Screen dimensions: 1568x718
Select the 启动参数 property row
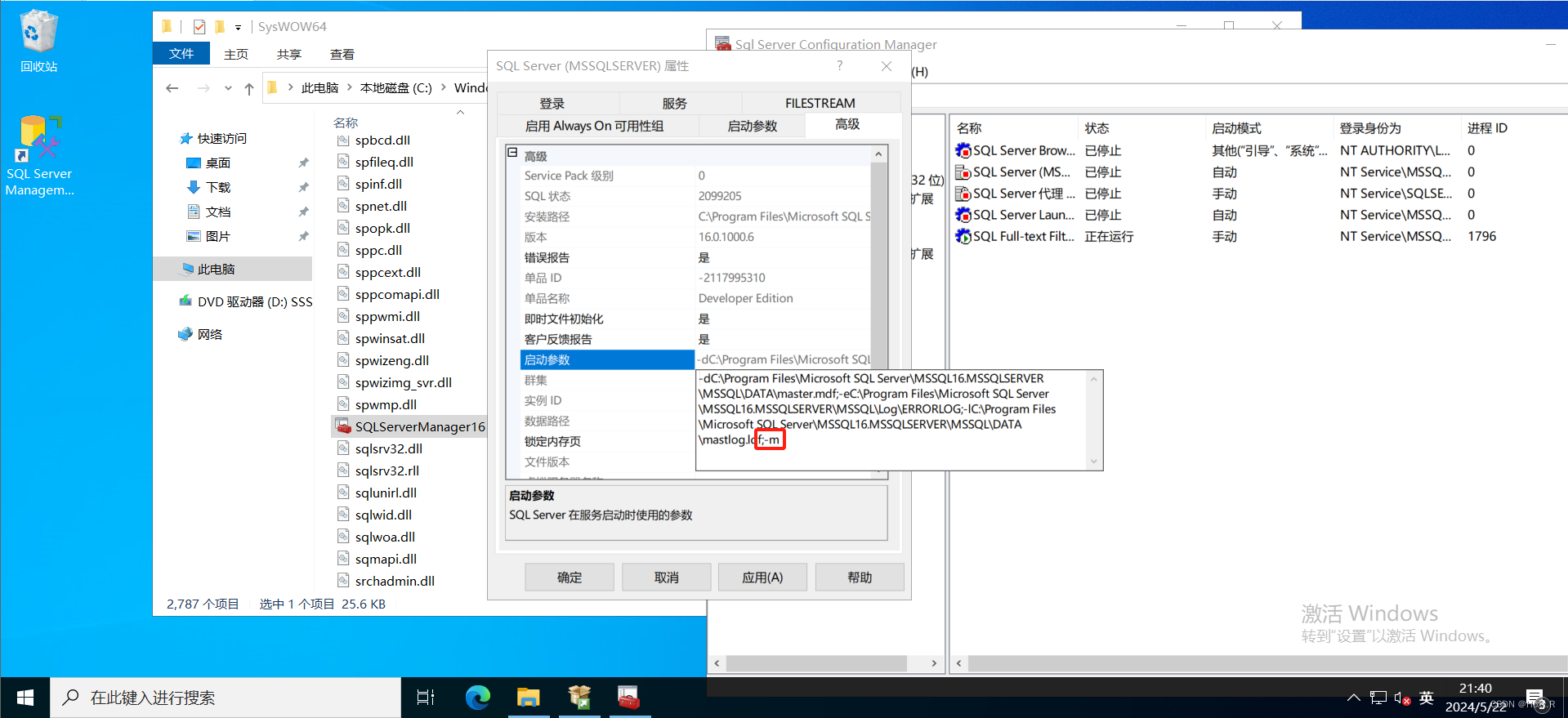(x=607, y=359)
